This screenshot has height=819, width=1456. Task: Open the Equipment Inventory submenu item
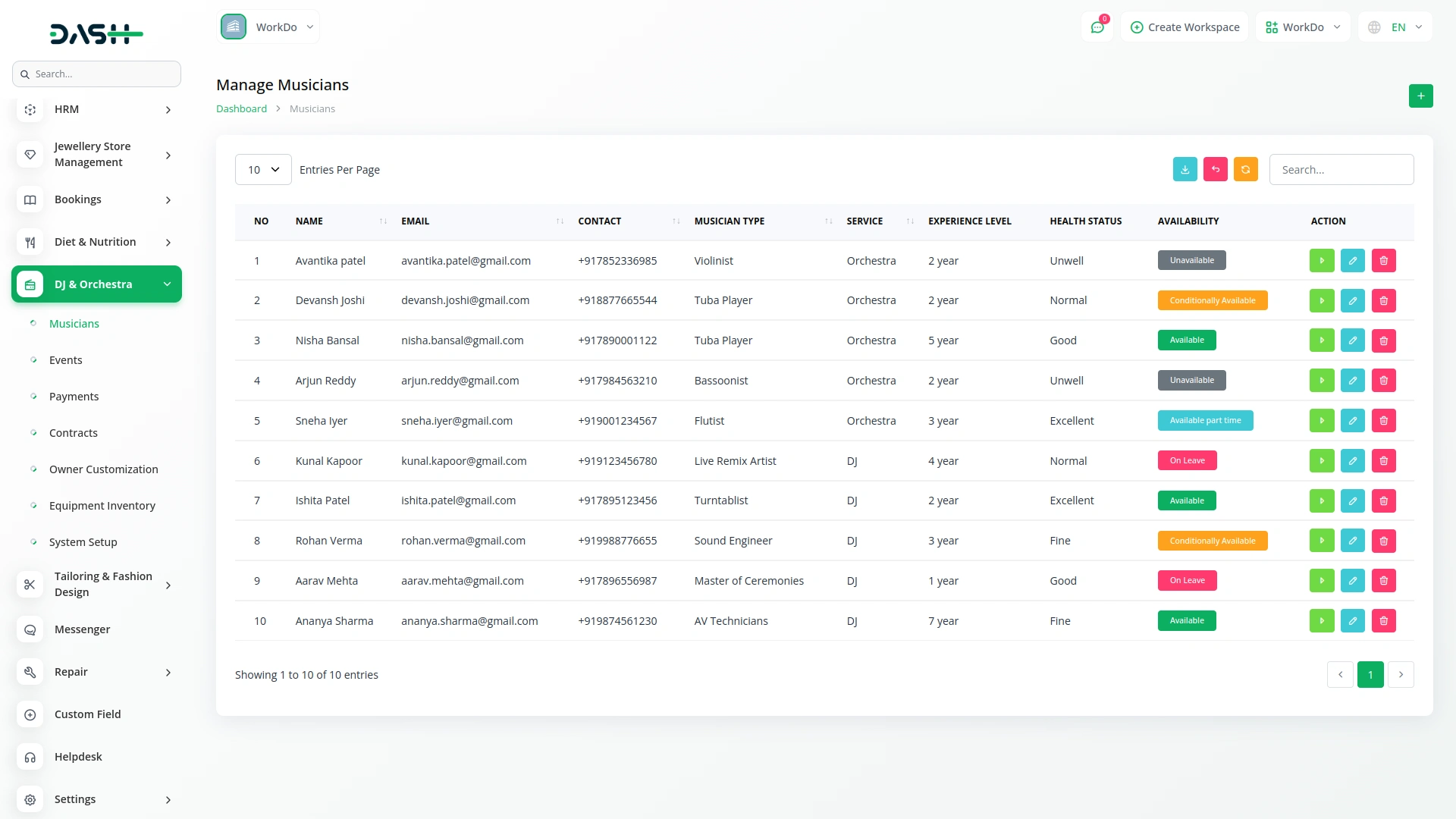[x=102, y=506]
